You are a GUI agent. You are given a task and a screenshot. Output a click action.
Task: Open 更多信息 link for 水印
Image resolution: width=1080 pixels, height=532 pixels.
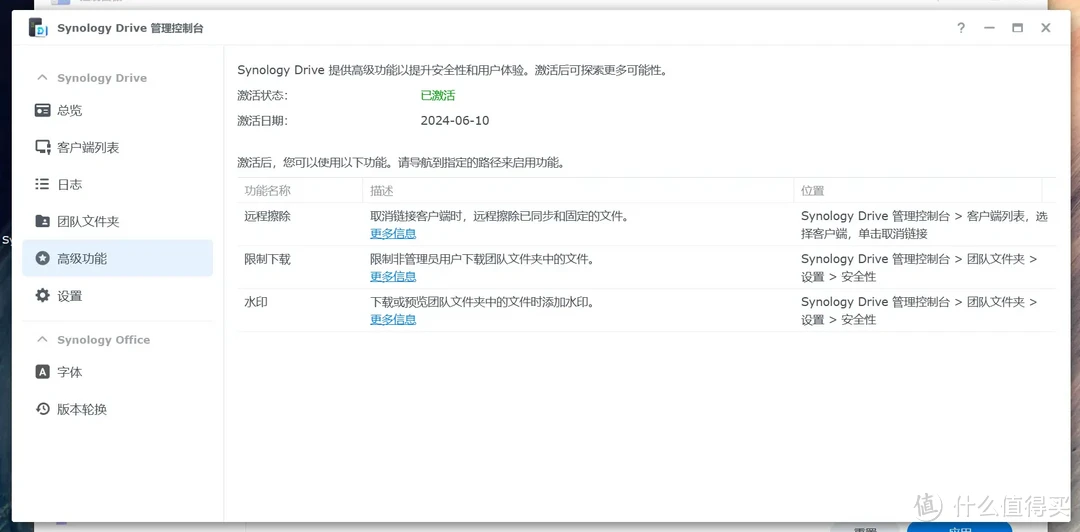coord(393,320)
